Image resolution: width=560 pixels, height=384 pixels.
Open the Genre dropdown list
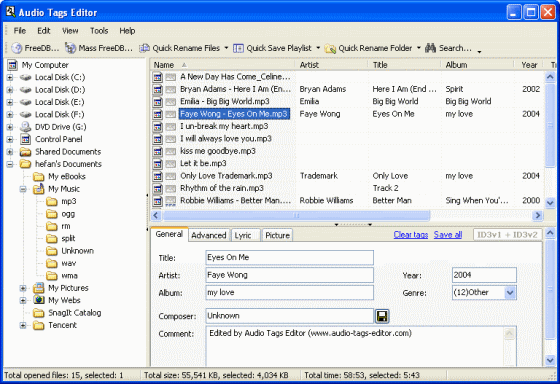(x=510, y=293)
